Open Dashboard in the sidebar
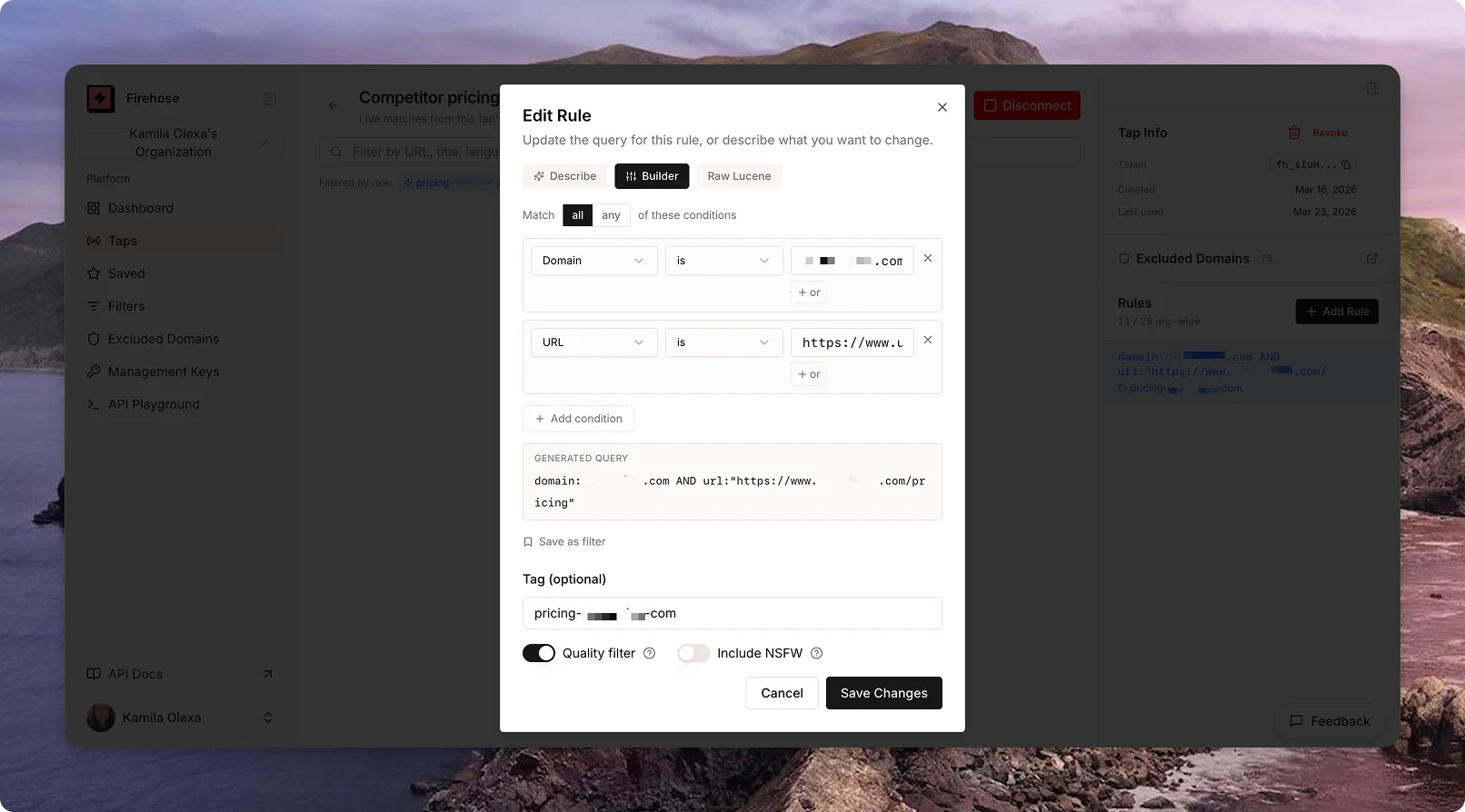 pos(182,208)
